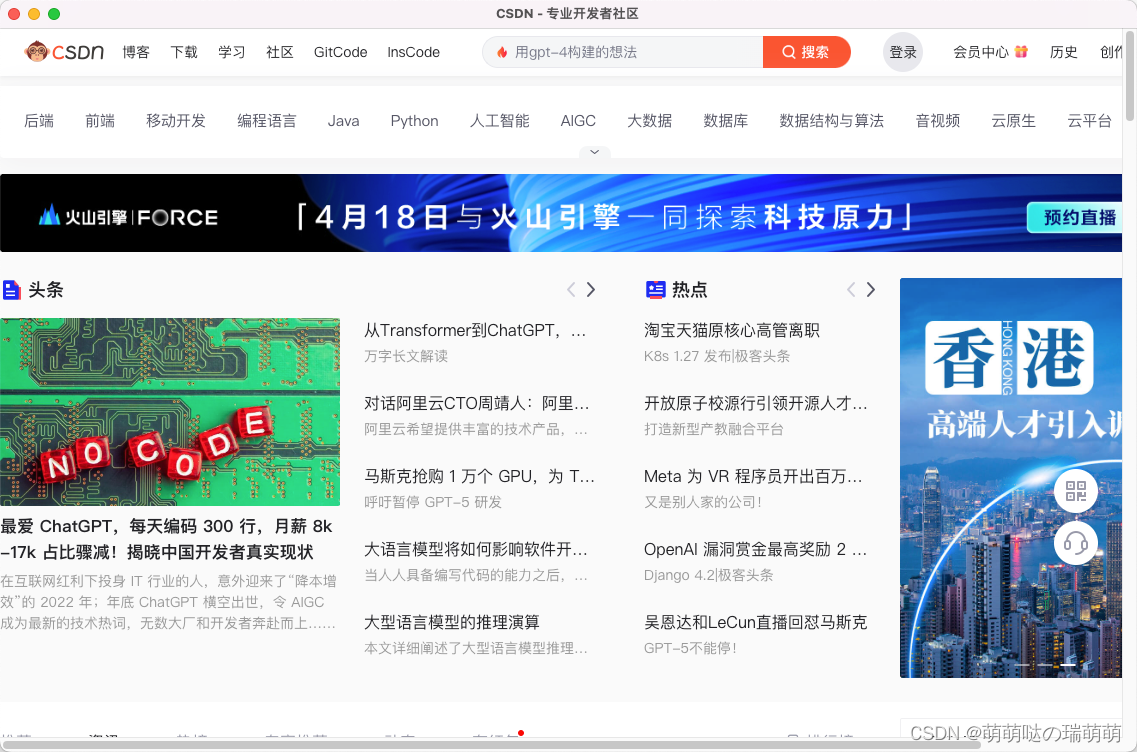Go to previous 热点 page arrow

851,290
